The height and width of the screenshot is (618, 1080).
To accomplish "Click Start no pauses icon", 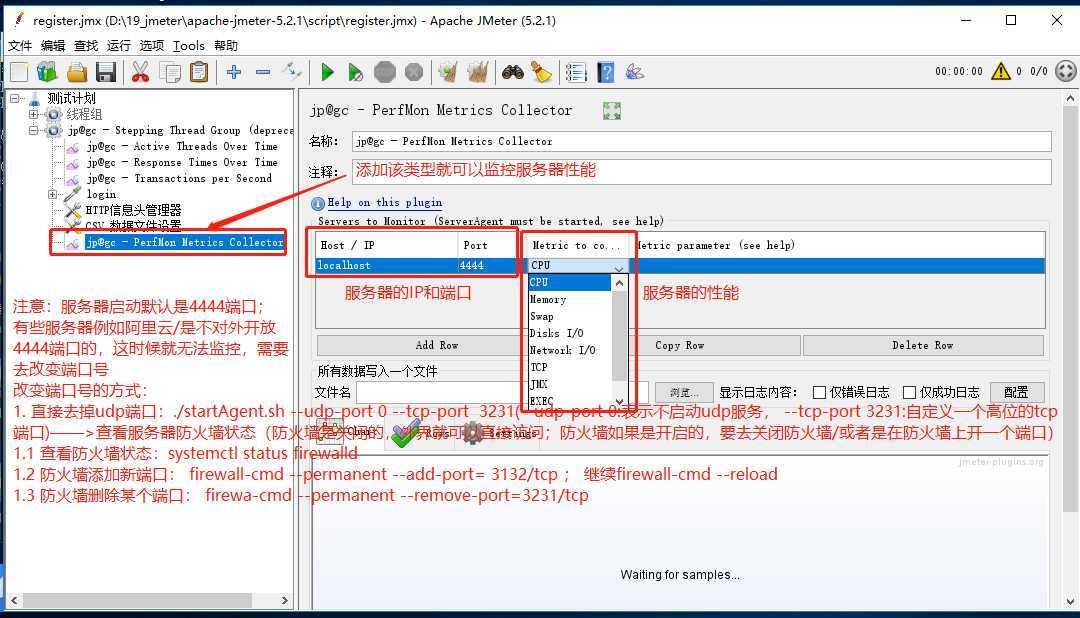I will coord(355,72).
